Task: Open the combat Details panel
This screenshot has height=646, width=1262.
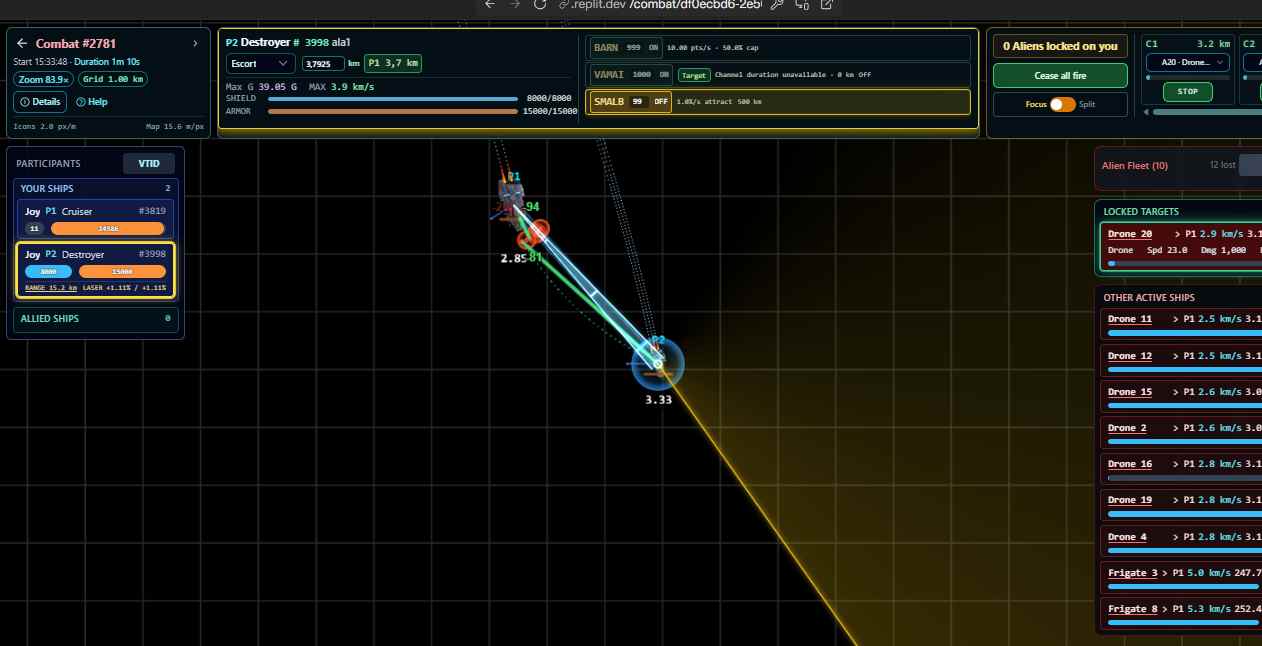Action: (x=40, y=102)
